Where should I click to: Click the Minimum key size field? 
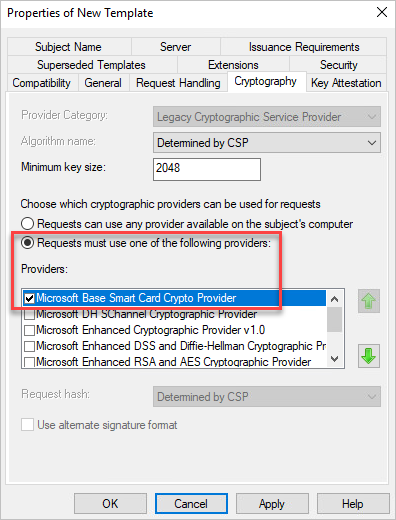[207, 169]
